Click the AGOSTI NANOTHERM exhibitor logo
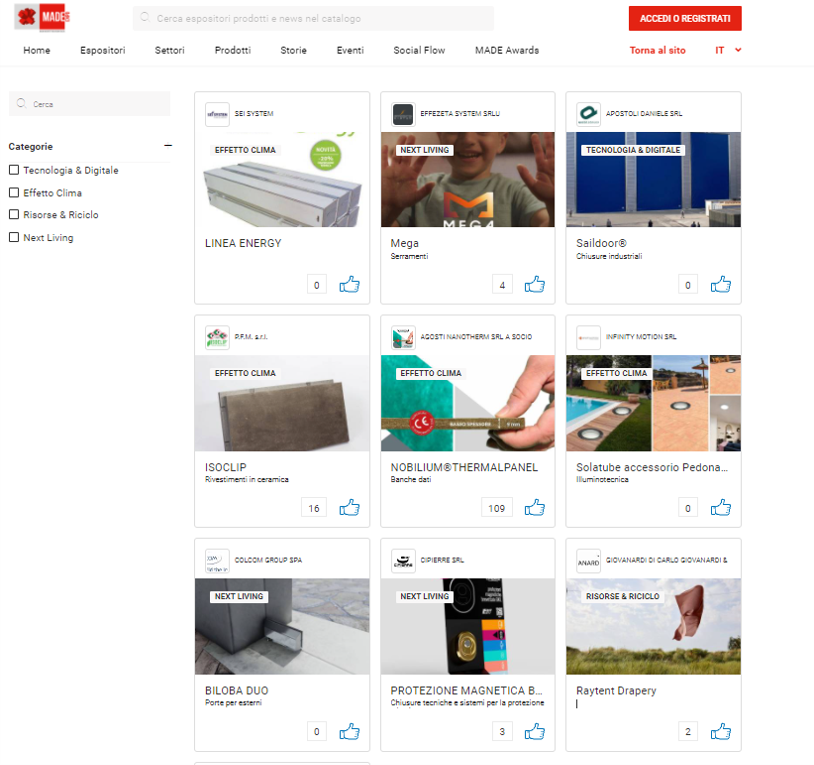This screenshot has width=814, height=765. (x=403, y=337)
